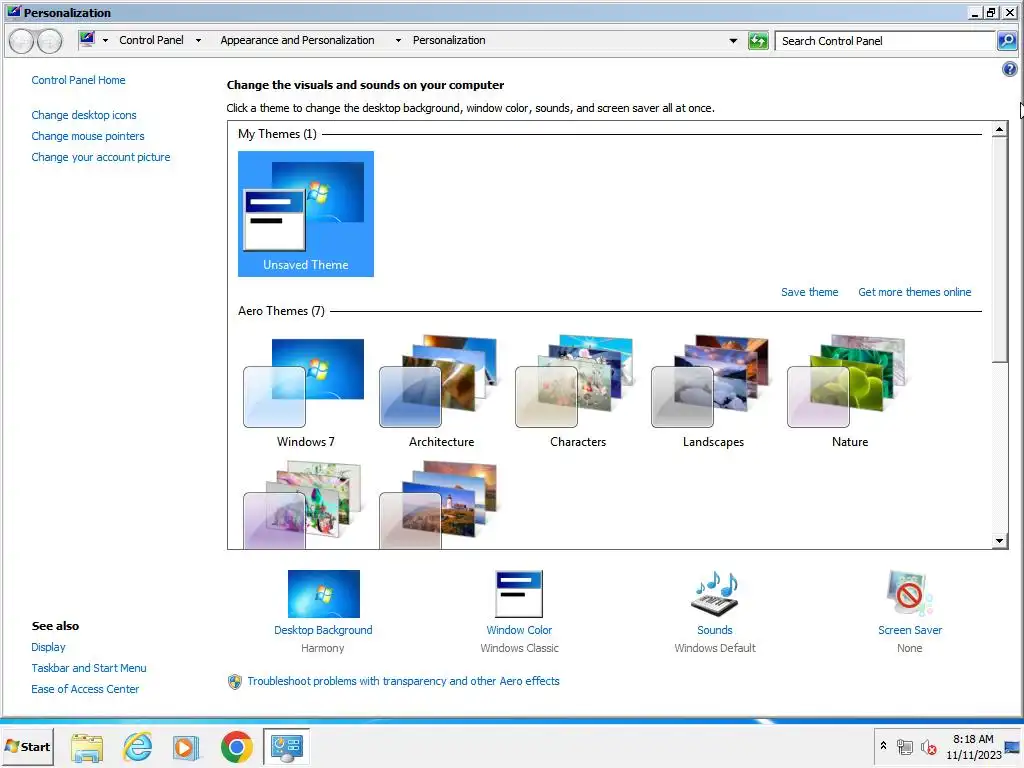Open the Sounds icon with music notes
The width and height of the screenshot is (1024, 768).
coord(714,594)
